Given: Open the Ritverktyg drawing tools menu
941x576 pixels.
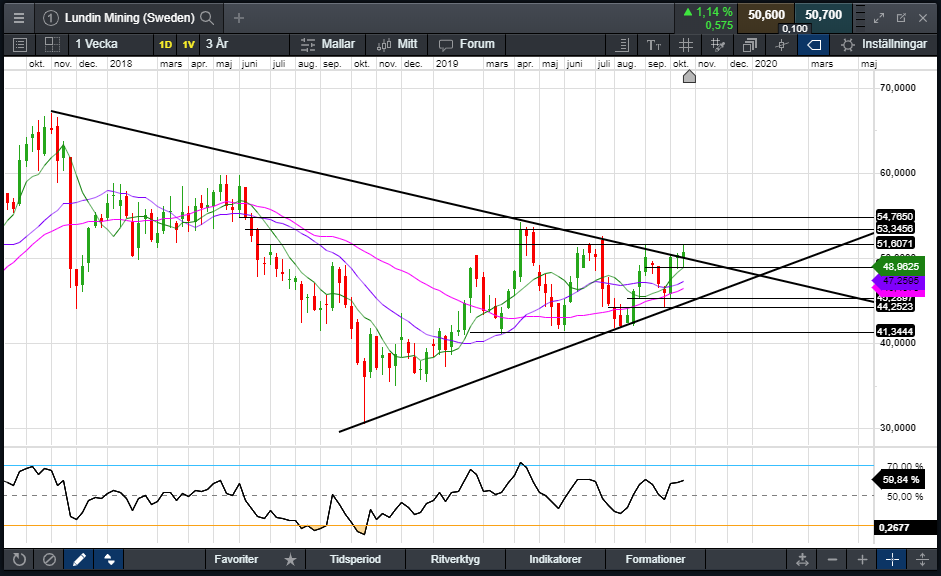Looking at the screenshot, I should pos(455,560).
